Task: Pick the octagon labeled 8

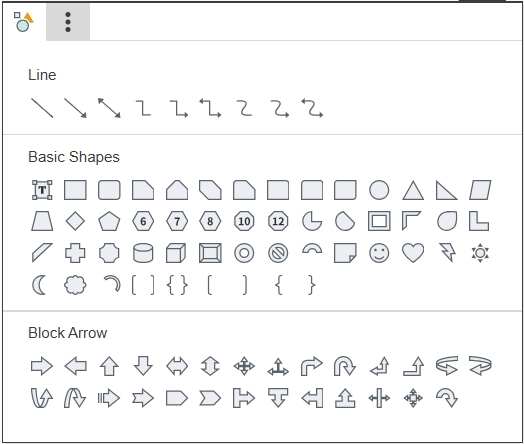Action: 210,221
